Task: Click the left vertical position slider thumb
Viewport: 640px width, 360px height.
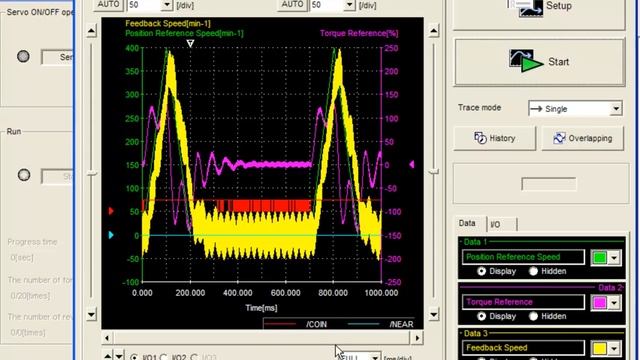Action: 92,174
